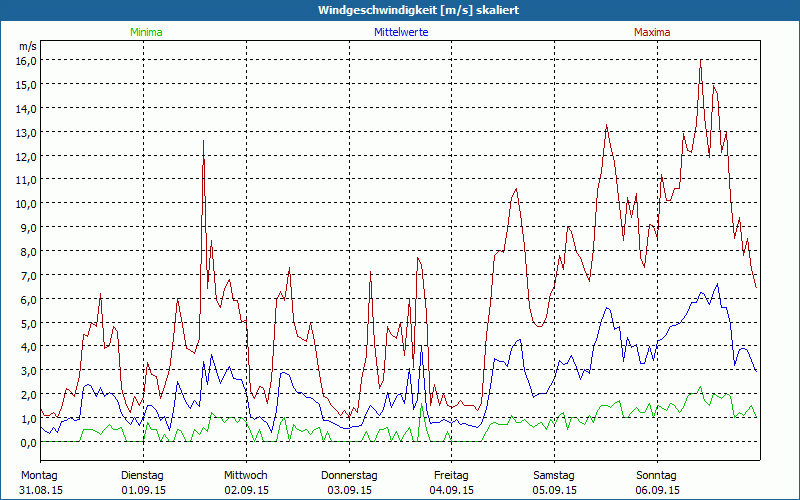Click the 8,0 y-axis value
Viewport: 800px width, 500px height.
[x=28, y=252]
